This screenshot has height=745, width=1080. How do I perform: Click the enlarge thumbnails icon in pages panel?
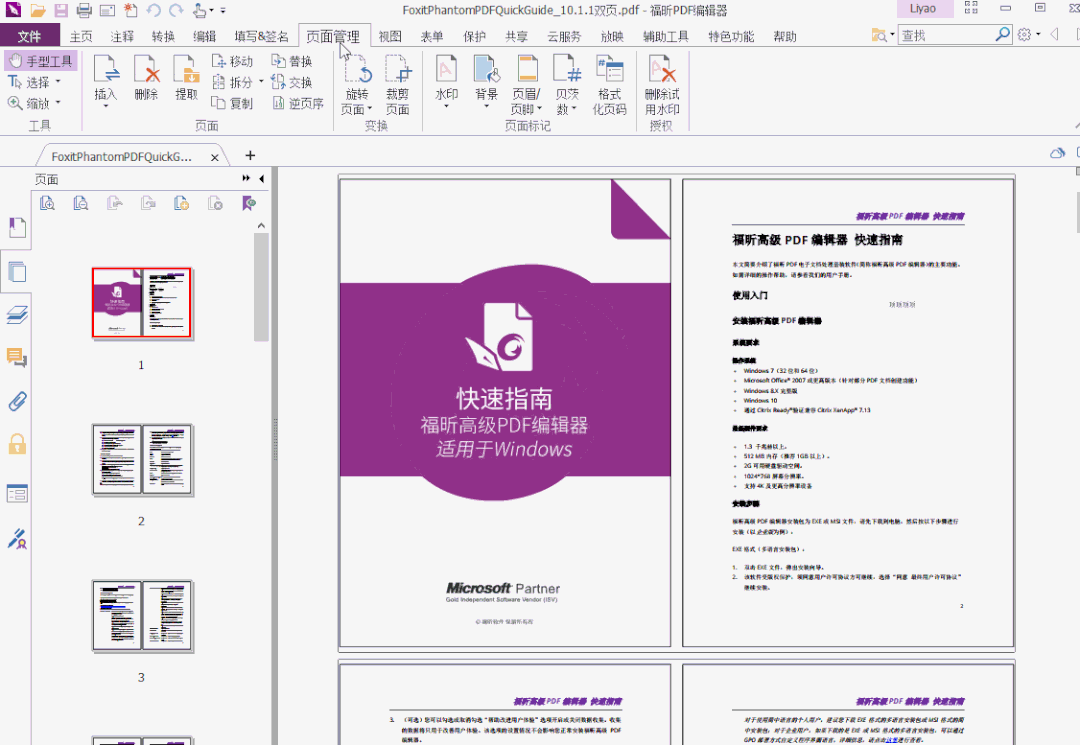click(47, 203)
